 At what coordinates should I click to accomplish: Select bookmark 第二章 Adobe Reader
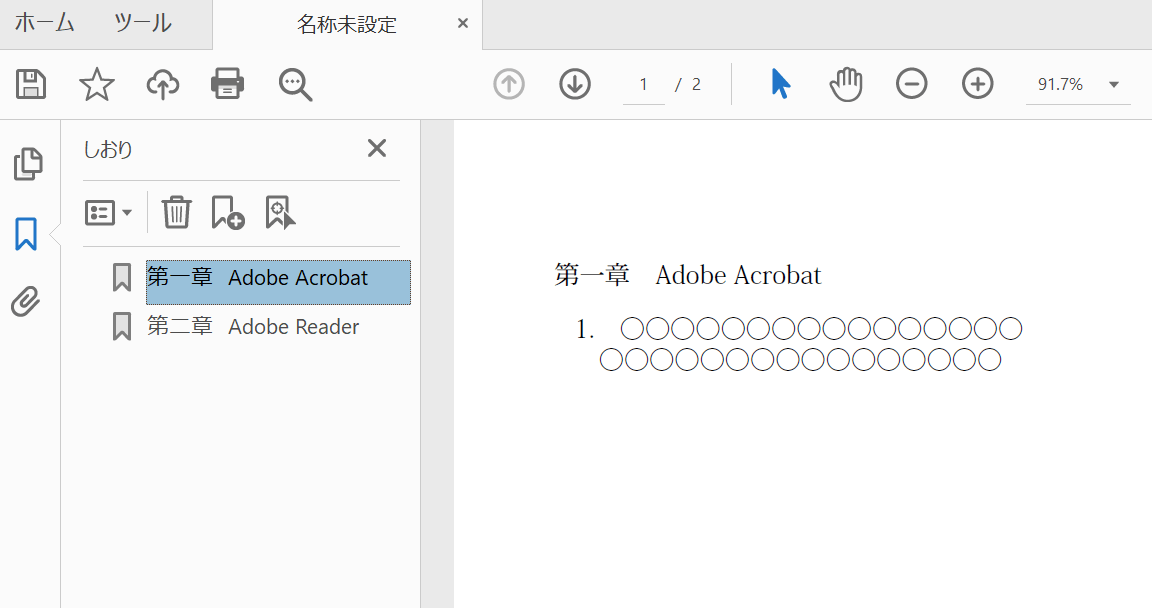[253, 326]
